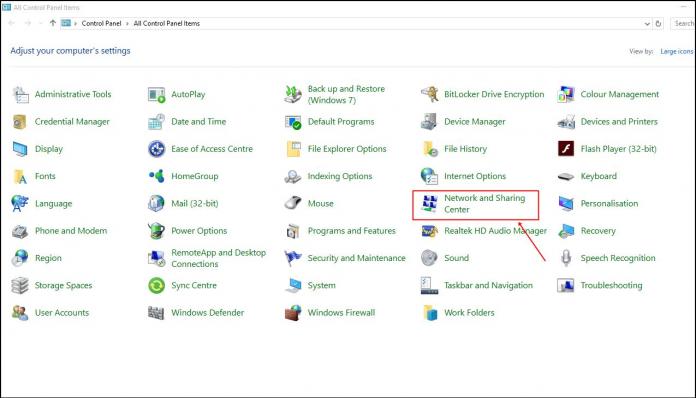Open the Realtek HD Audio Manager link

pos(495,231)
